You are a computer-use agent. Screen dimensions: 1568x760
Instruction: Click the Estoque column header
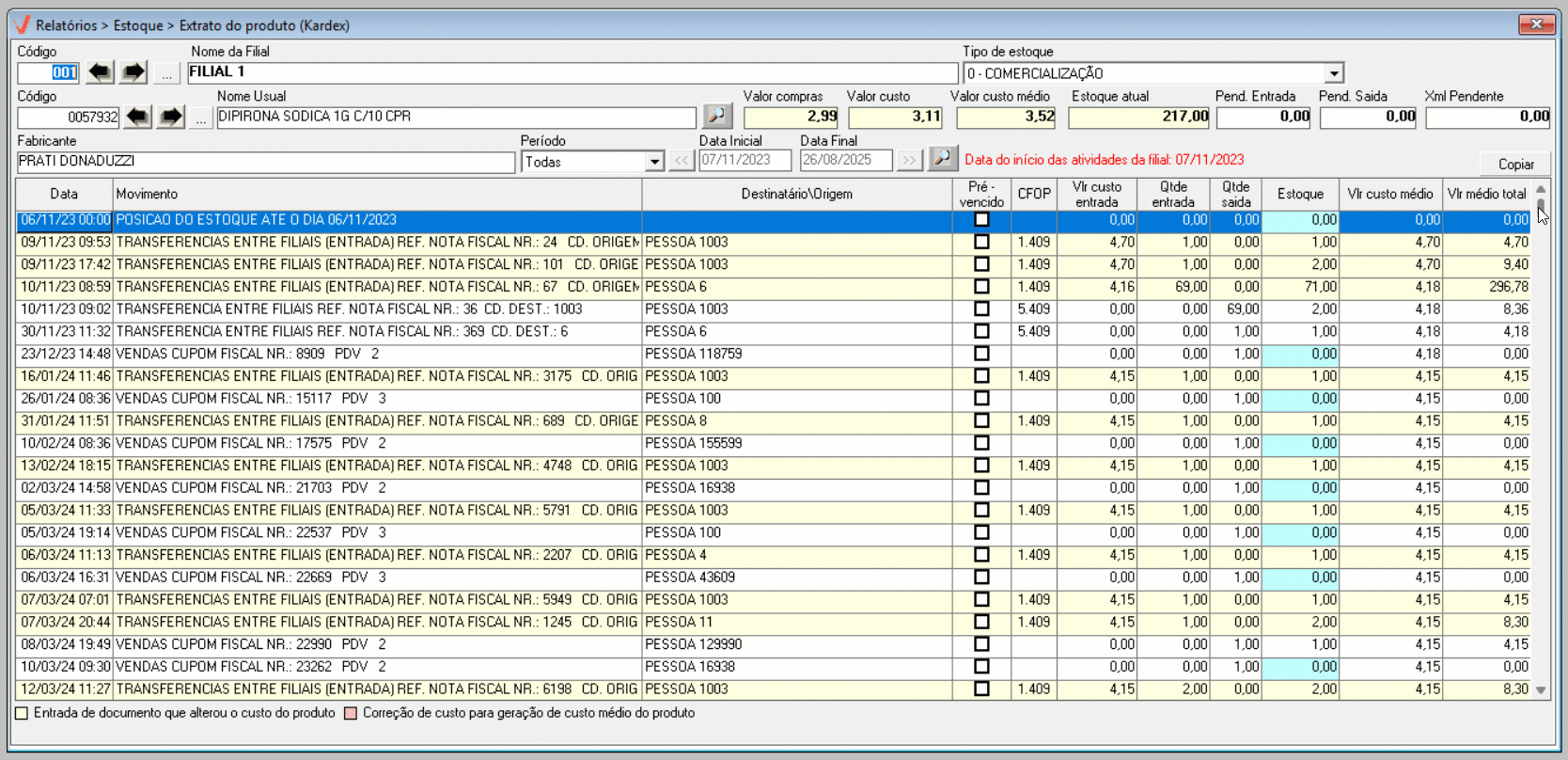click(1299, 194)
